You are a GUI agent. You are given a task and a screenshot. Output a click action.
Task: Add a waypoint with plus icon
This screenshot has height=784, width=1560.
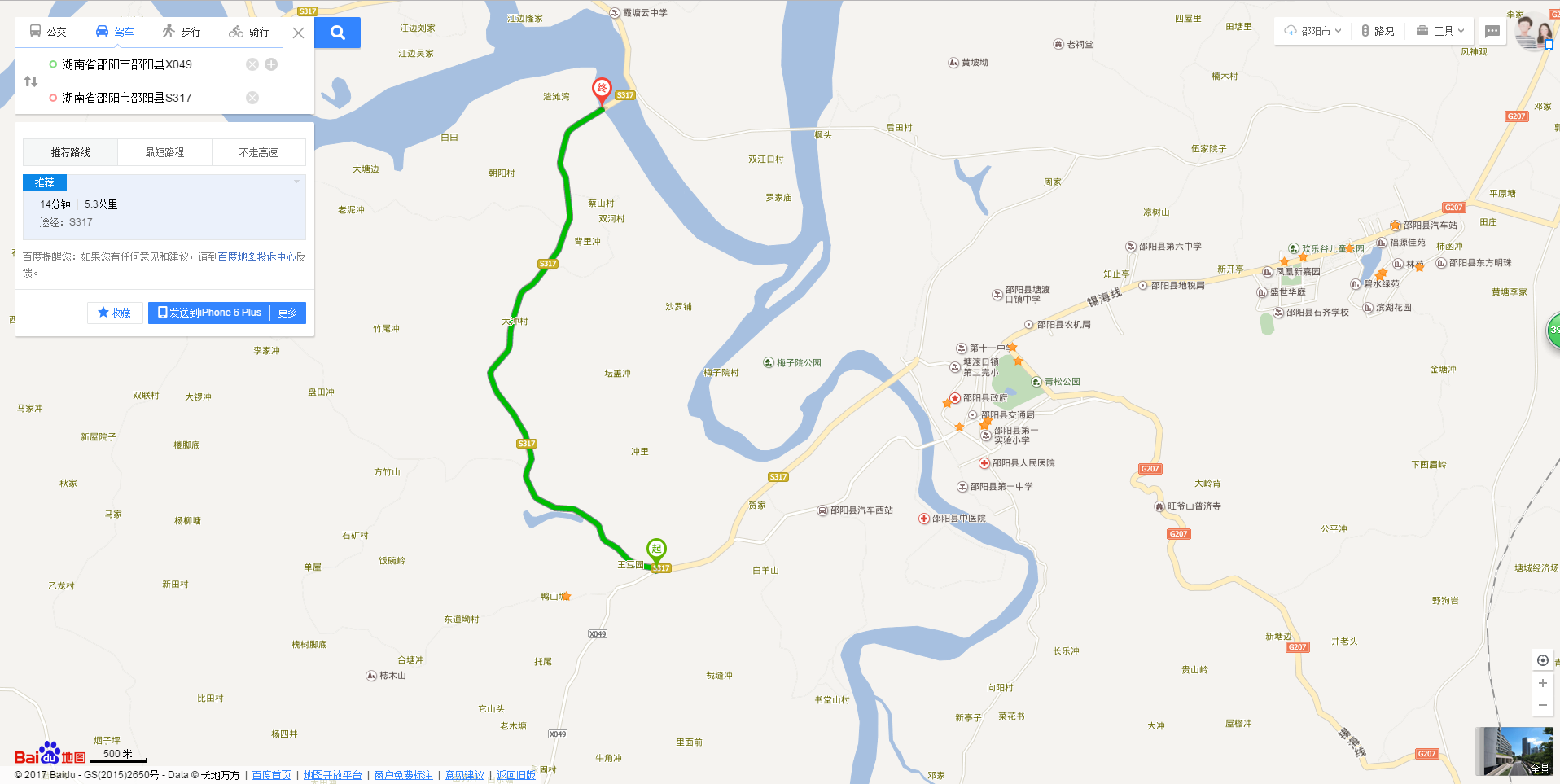click(x=271, y=64)
